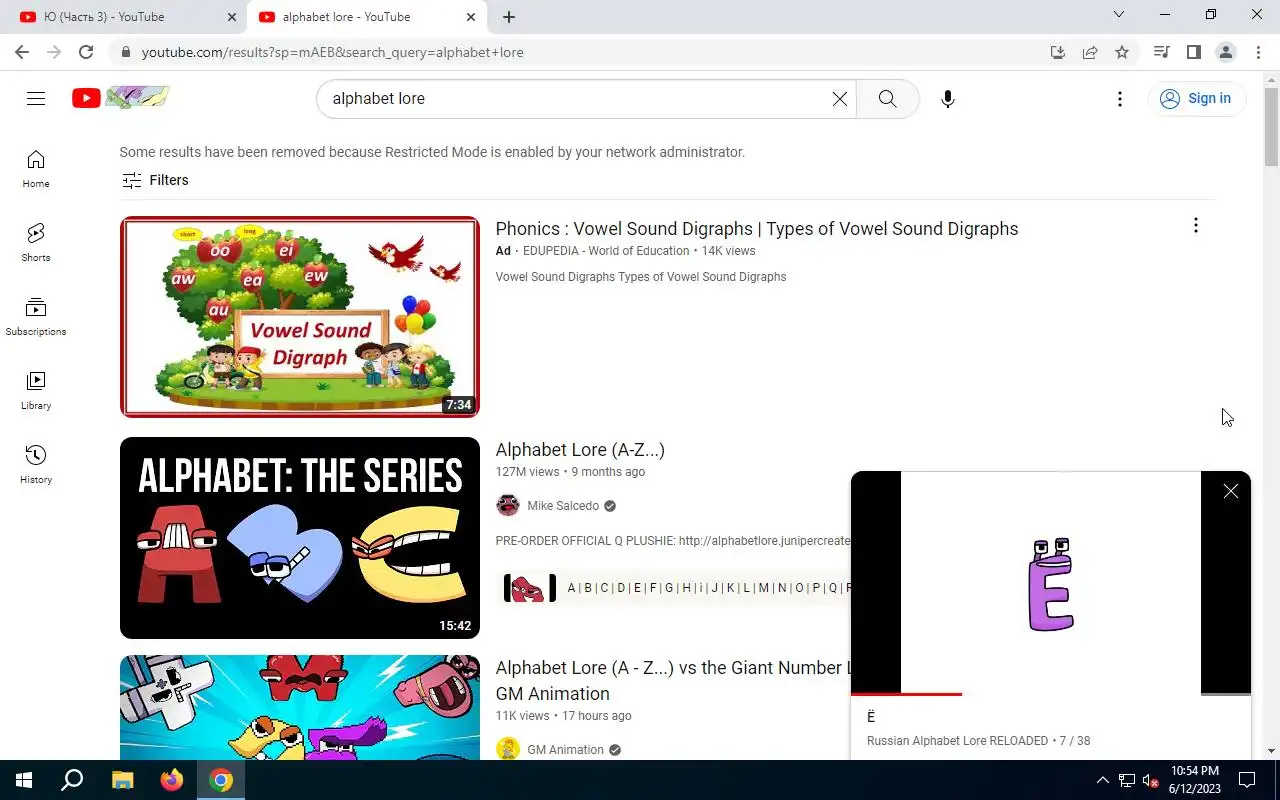Viewport: 1280px width, 800px height.
Task: Open the Windows notification center
Action: click(1247, 780)
